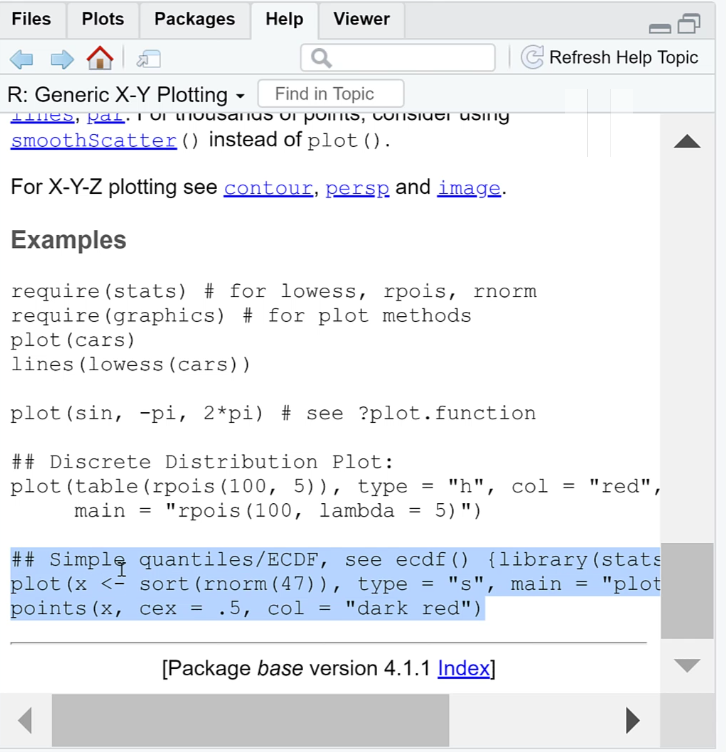
Task: Open the Generic X-Y Plotting topic dropdown
Action: (126, 94)
